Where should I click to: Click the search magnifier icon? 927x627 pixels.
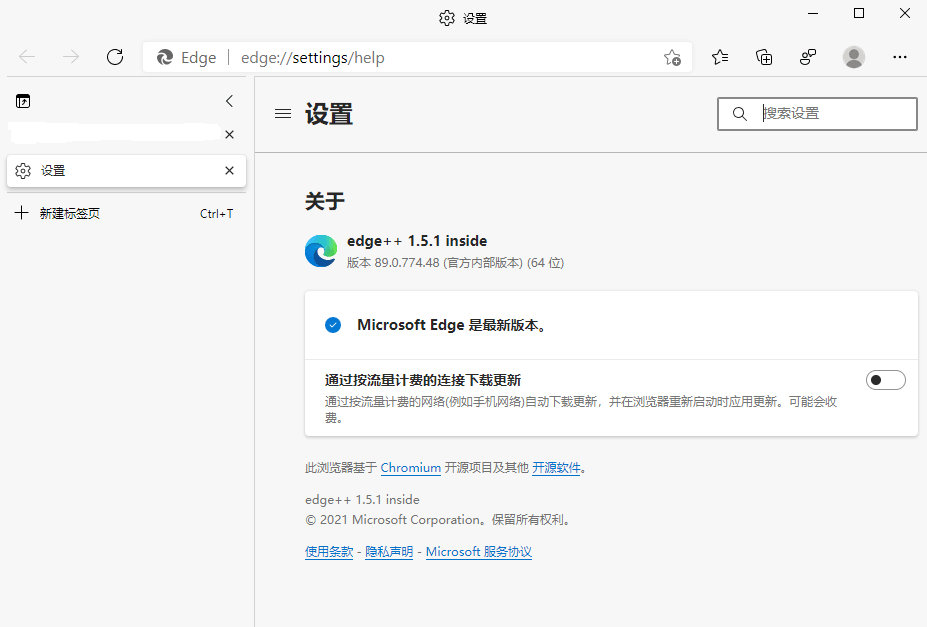(x=740, y=113)
